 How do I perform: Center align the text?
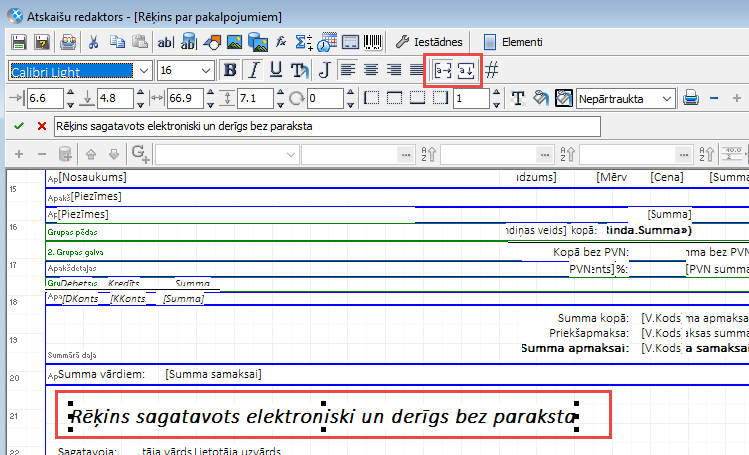pyautogui.click(x=371, y=70)
